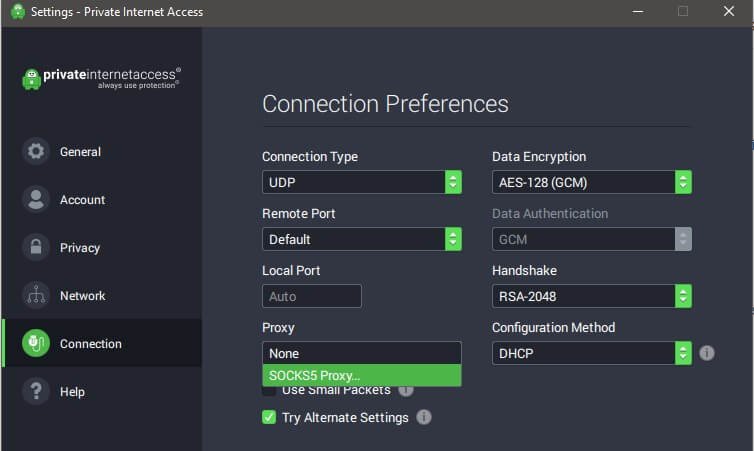Click the Connection Type green arrow stepper
Image resolution: width=754 pixels, height=451 pixels.
(453, 182)
